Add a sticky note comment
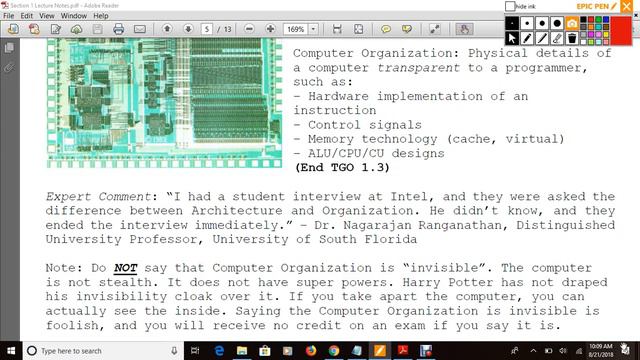Image resolution: width=640 pixels, height=360 pixels. [x=386, y=29]
